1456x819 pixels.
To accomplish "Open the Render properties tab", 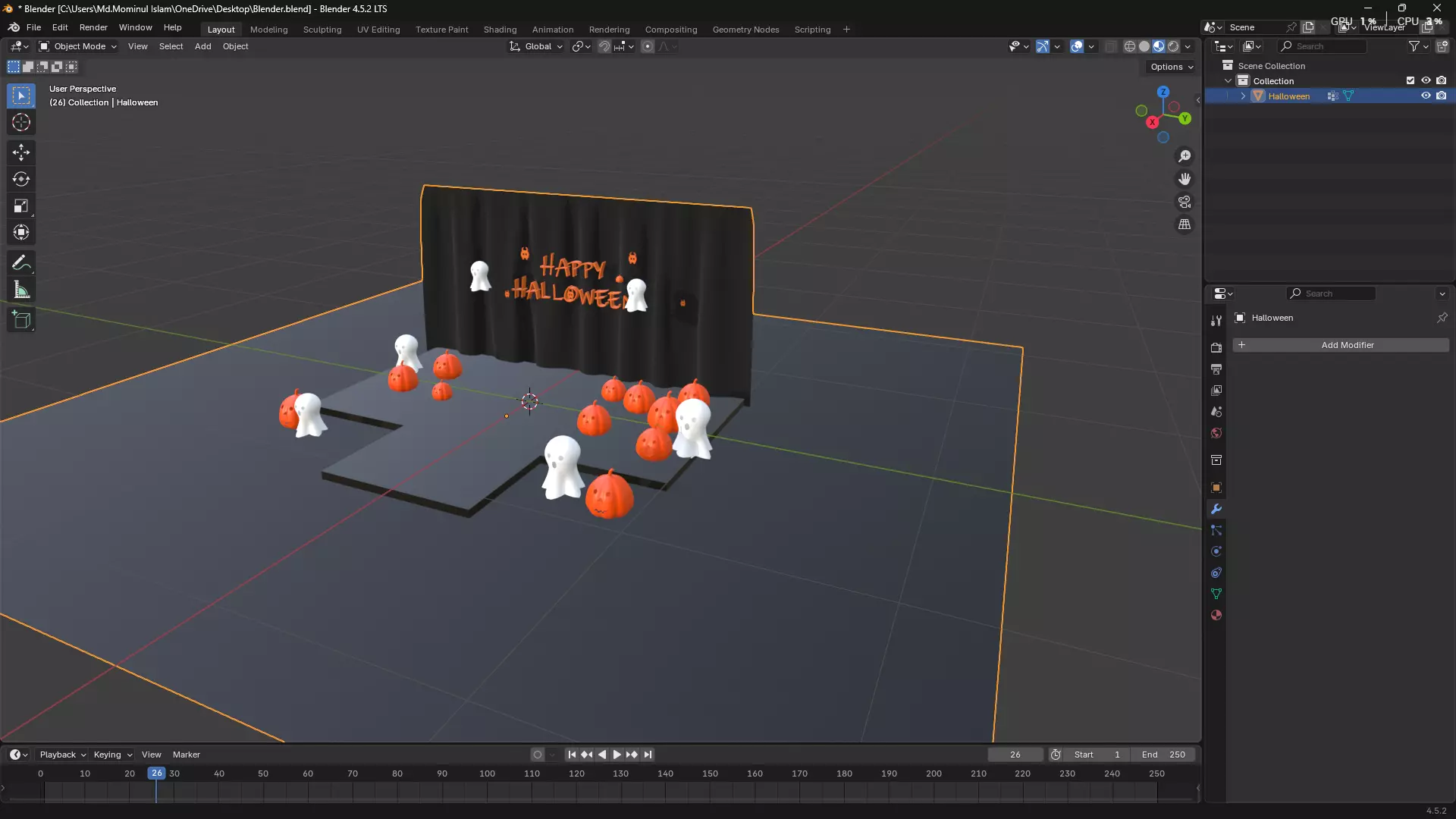I will tap(1216, 347).
